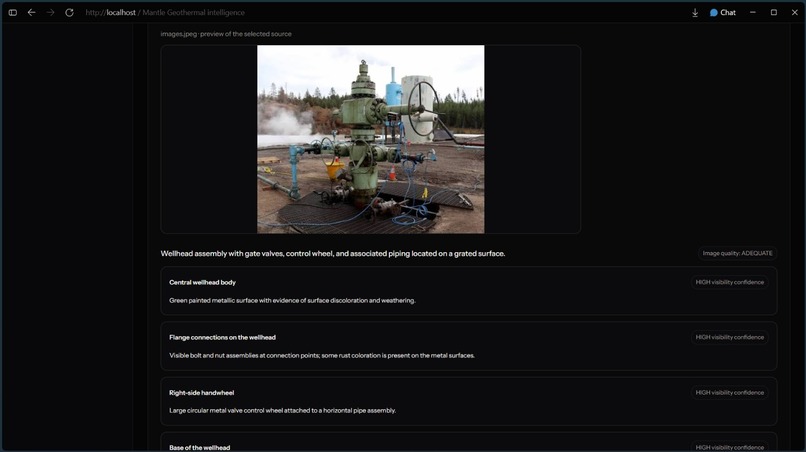Toggle the browser sidebar panel icon
This screenshot has width=806, height=452.
[x=13, y=12]
